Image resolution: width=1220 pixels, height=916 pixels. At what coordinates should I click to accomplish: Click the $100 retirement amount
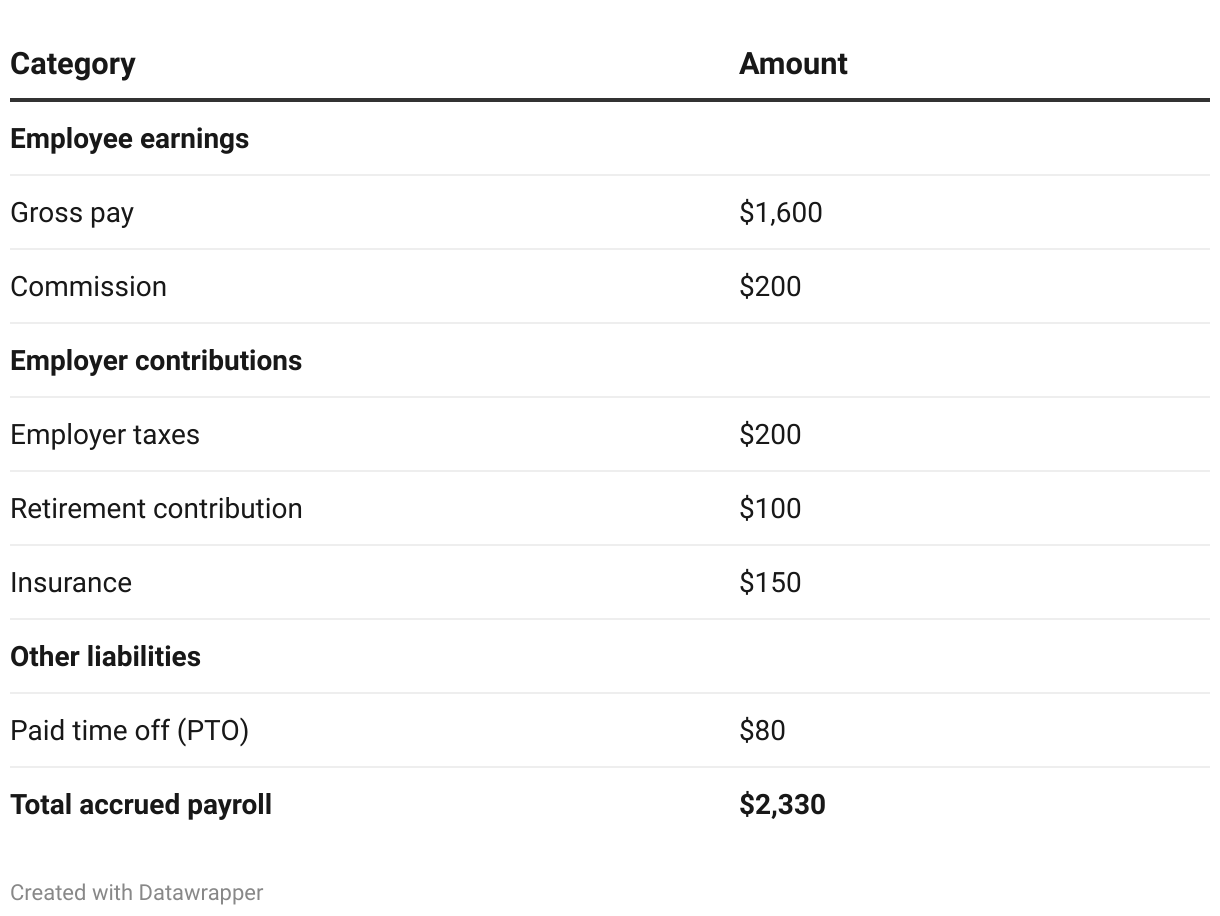point(770,509)
